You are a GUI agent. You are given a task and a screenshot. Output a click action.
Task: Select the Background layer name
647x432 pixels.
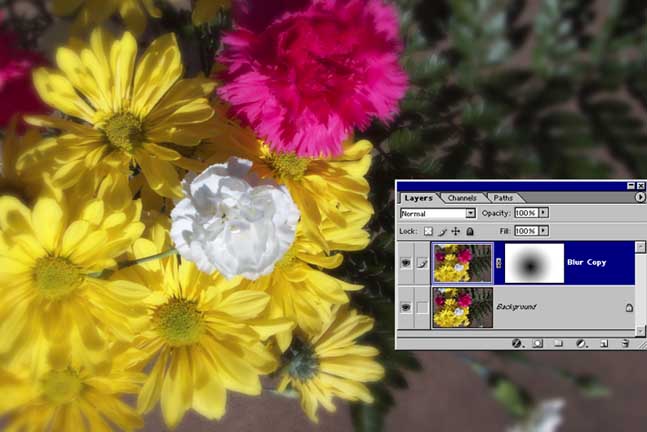pyautogui.click(x=516, y=307)
